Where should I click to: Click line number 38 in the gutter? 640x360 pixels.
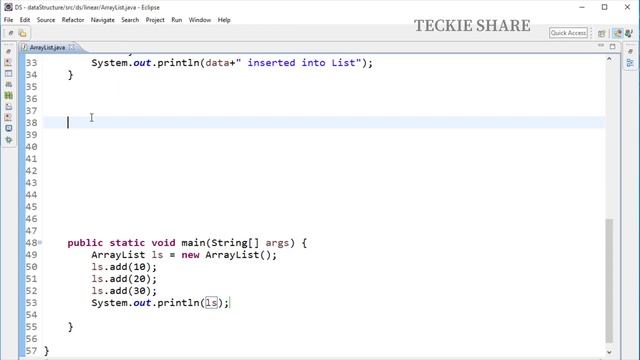click(x=31, y=123)
